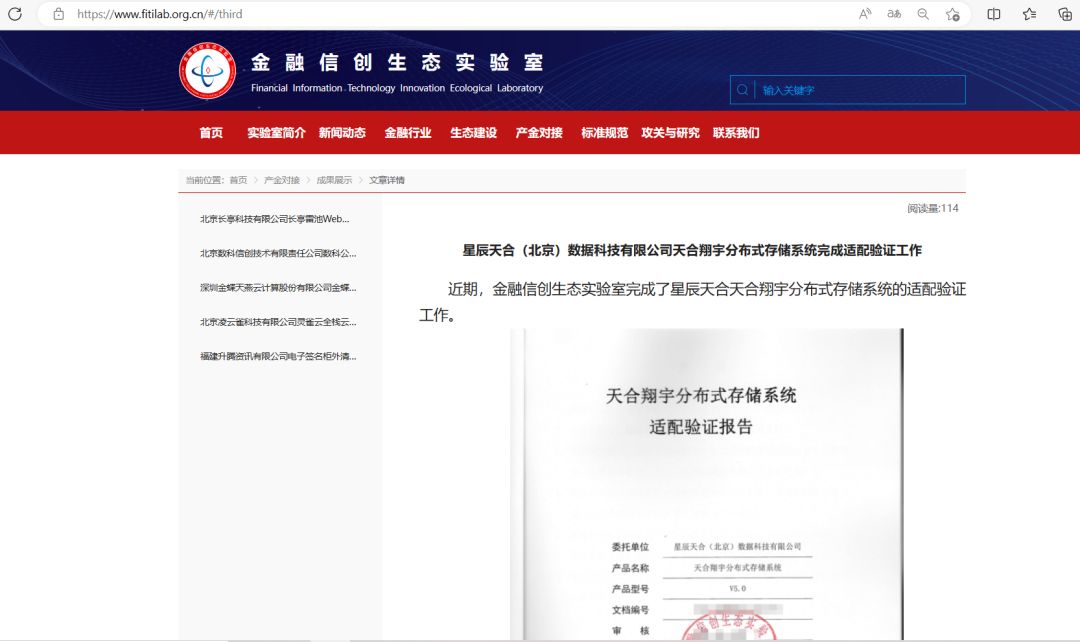Open the 新闻动态 menu
1080x642 pixels.
(x=342, y=133)
